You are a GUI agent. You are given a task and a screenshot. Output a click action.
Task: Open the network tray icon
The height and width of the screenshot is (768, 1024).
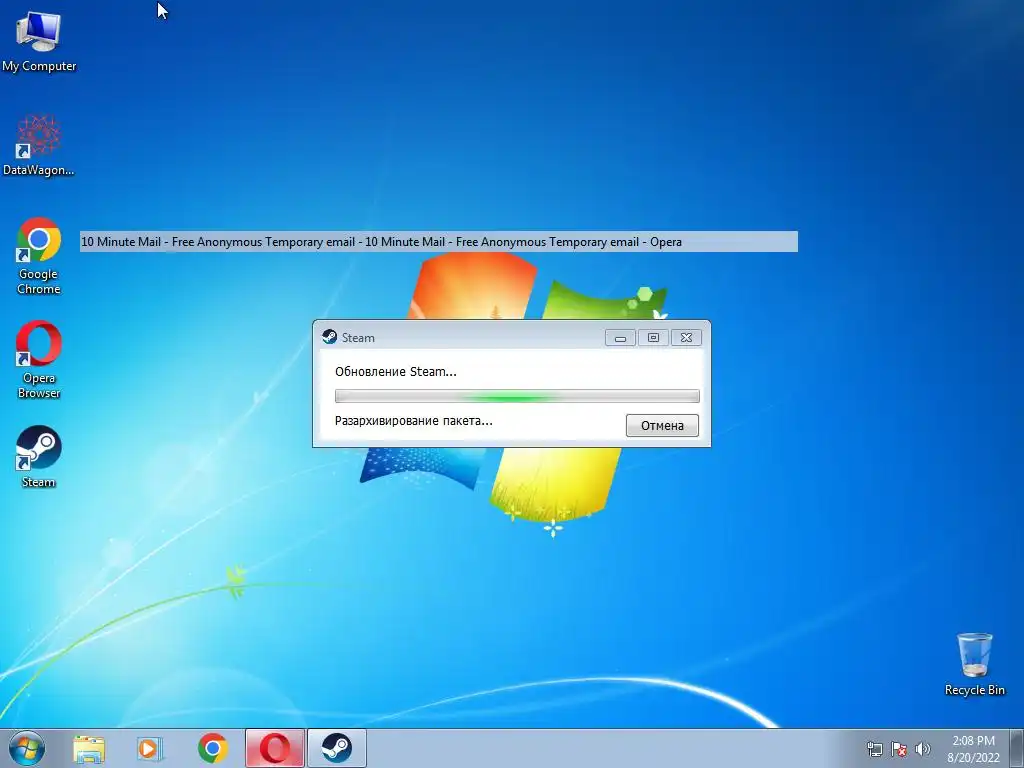point(874,748)
